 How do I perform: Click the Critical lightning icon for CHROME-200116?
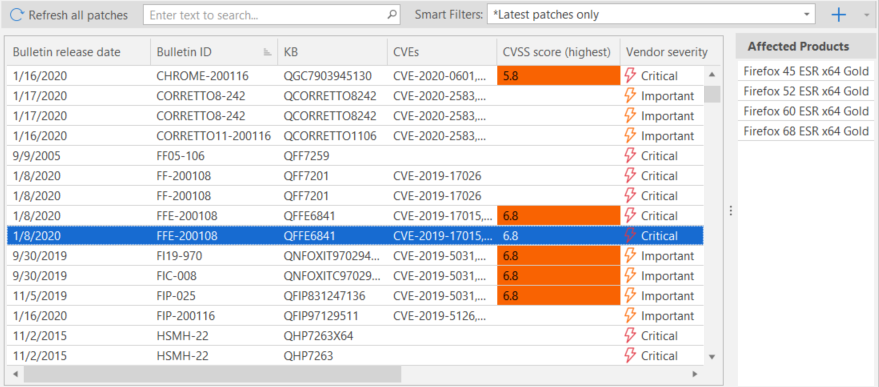631,76
